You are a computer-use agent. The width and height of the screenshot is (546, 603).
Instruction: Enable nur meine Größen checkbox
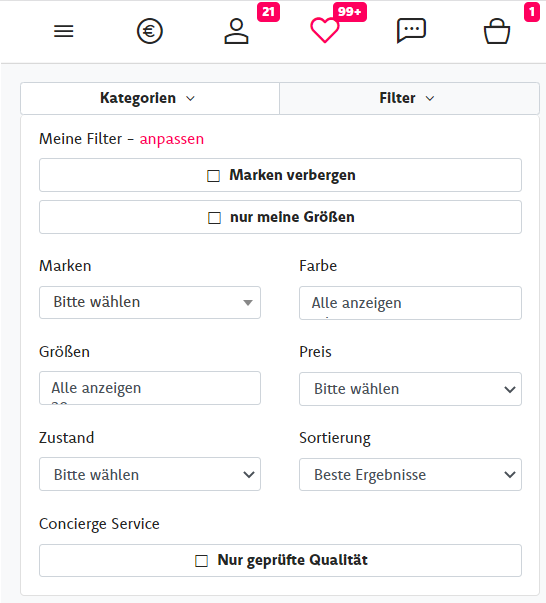pyautogui.click(x=214, y=218)
